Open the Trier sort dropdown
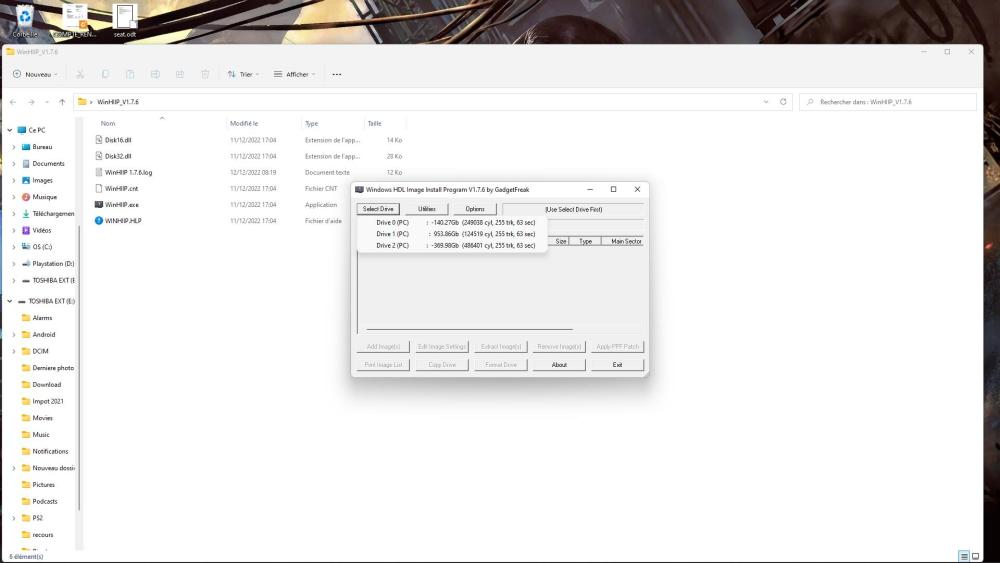The width and height of the screenshot is (1000, 563). coord(243,74)
